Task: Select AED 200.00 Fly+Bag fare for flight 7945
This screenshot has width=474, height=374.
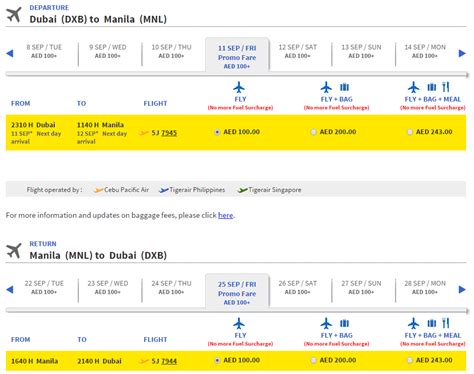Action: click(x=313, y=132)
